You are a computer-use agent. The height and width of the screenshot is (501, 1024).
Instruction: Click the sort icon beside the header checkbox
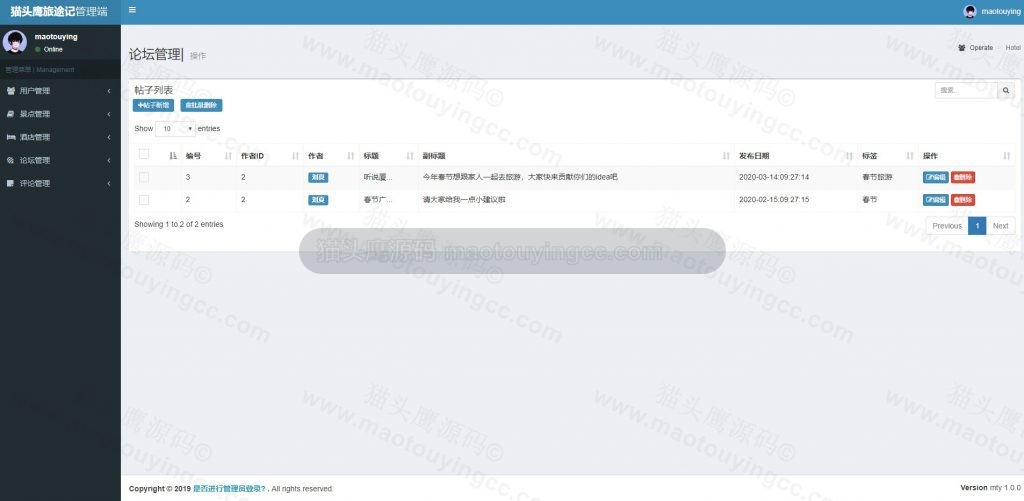(172, 156)
